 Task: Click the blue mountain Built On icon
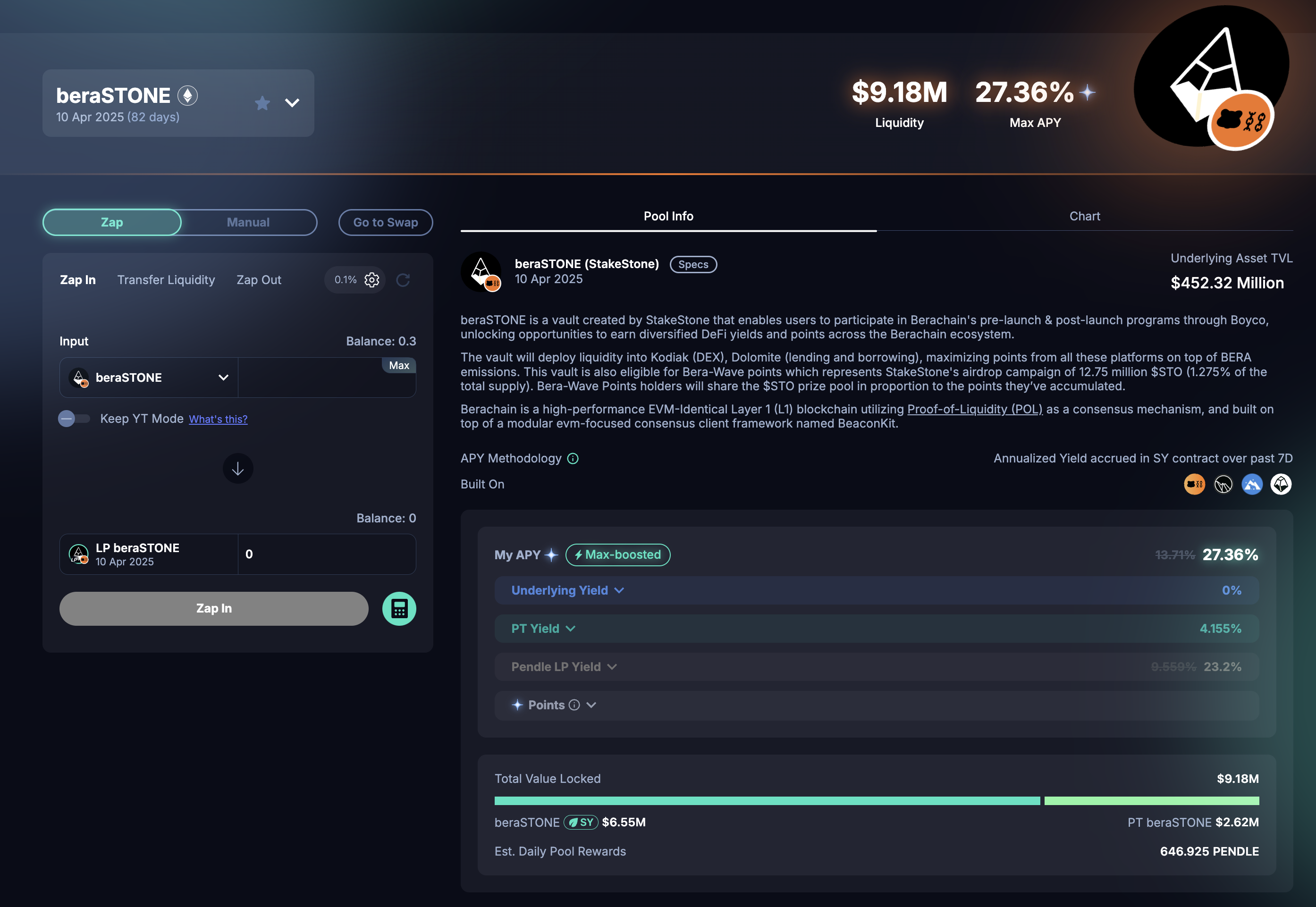click(x=1252, y=484)
